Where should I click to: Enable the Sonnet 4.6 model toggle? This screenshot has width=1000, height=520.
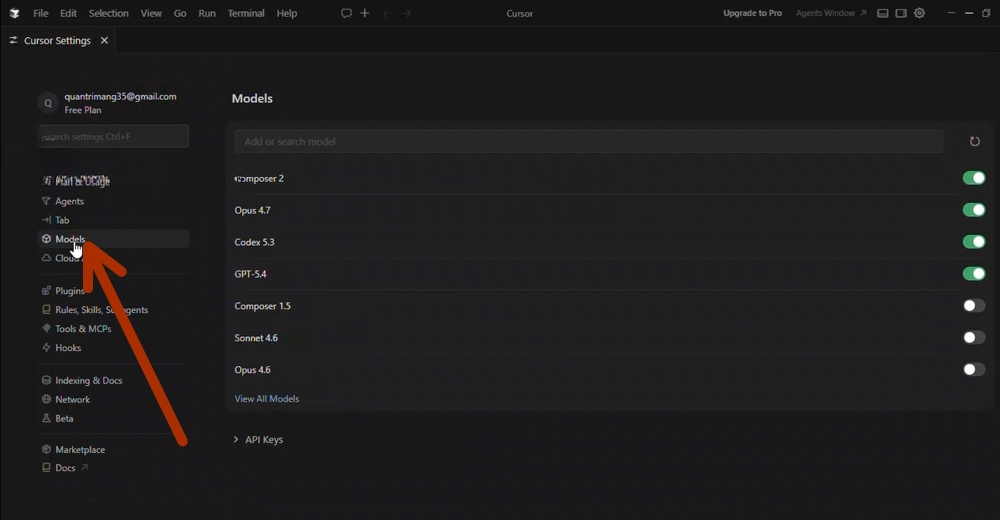(x=974, y=338)
